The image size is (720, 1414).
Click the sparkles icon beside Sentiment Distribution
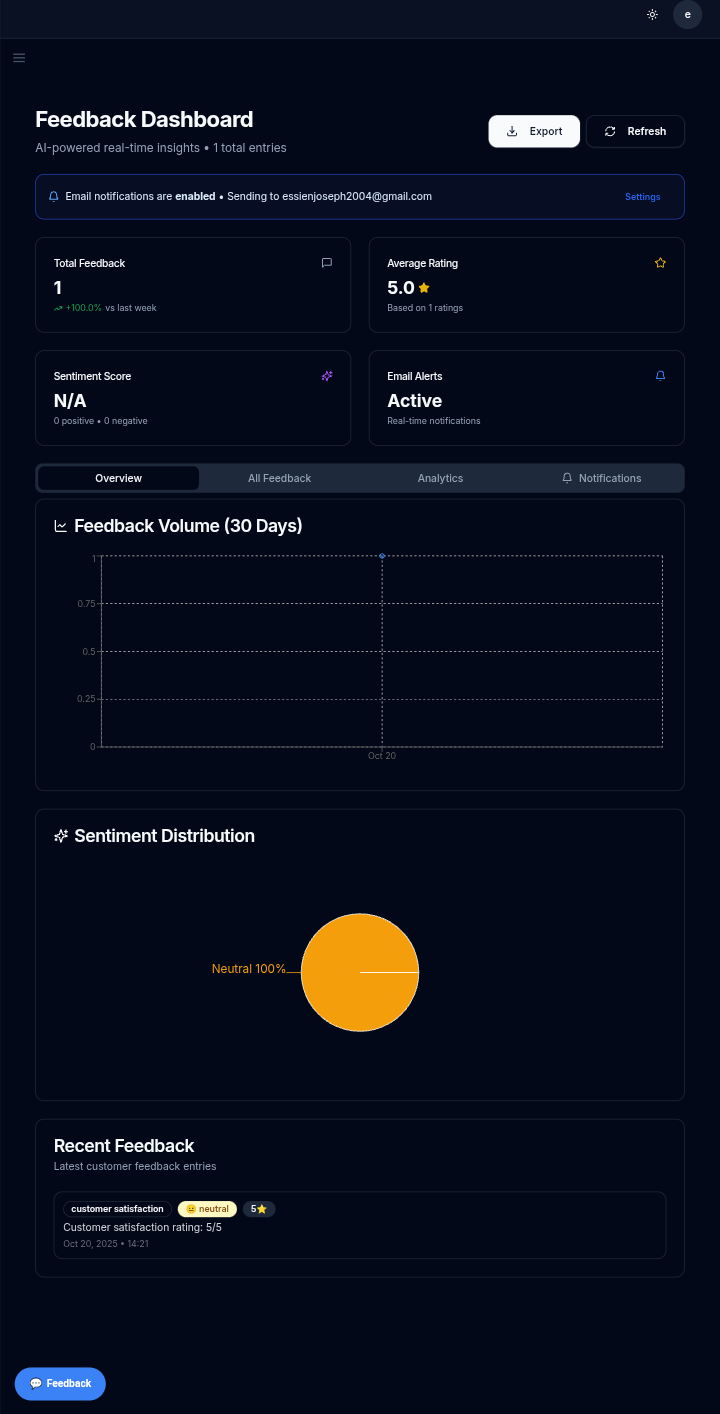coord(60,835)
